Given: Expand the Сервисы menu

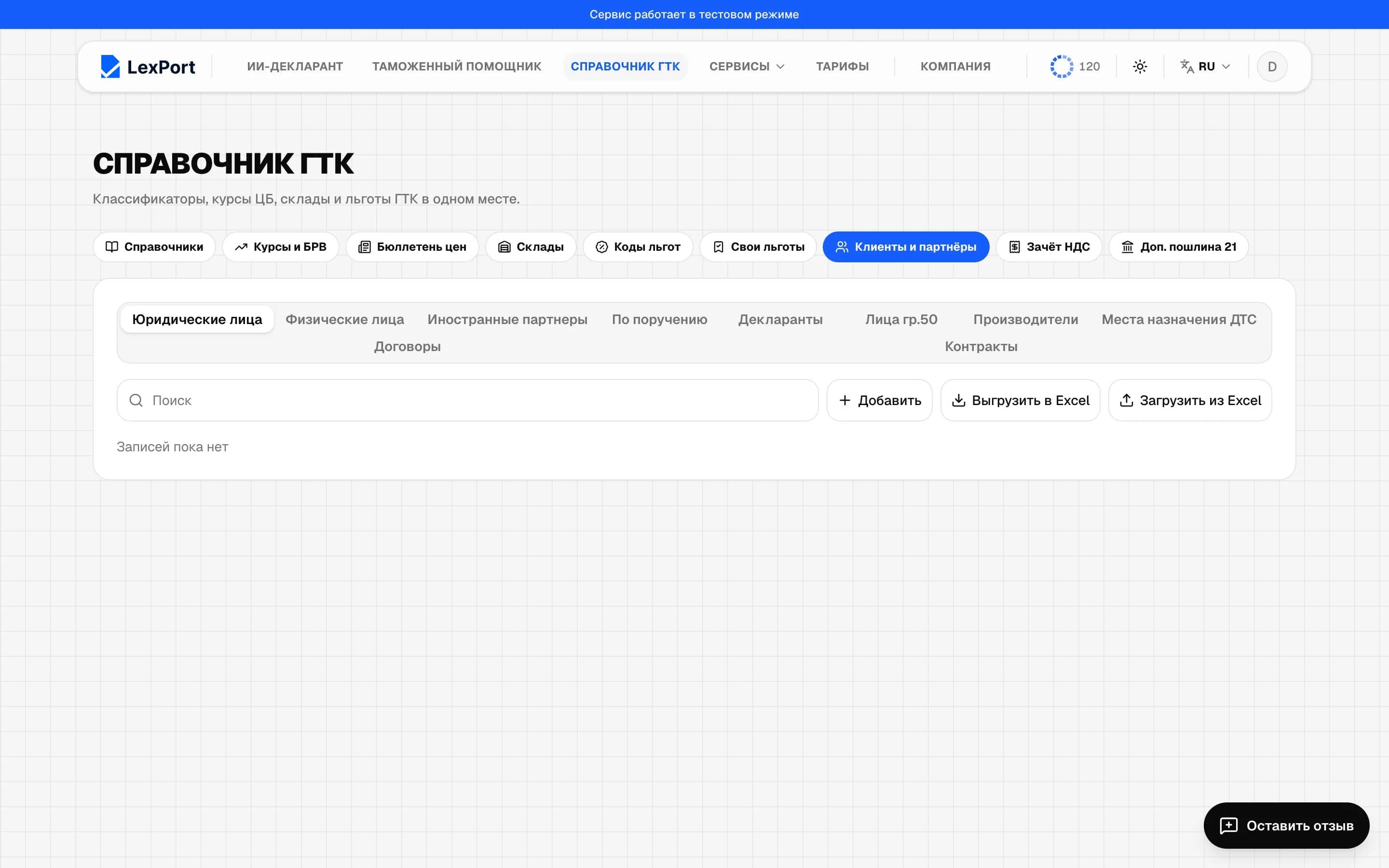Looking at the screenshot, I should pos(746,67).
